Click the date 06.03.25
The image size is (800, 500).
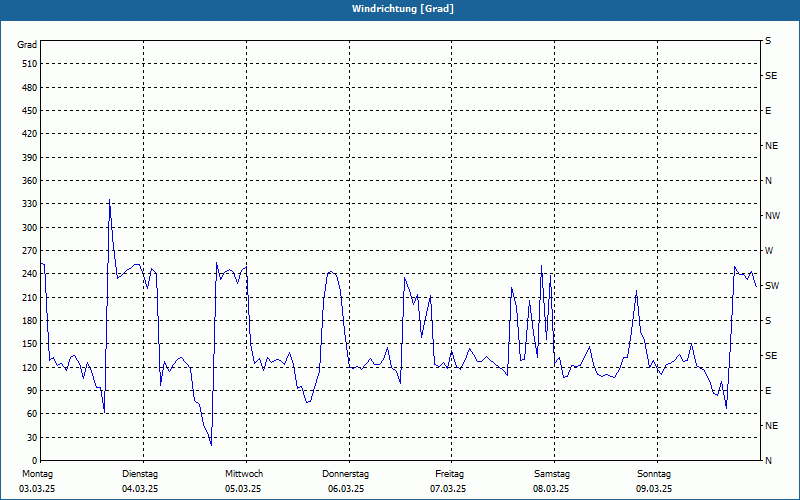tap(346, 489)
